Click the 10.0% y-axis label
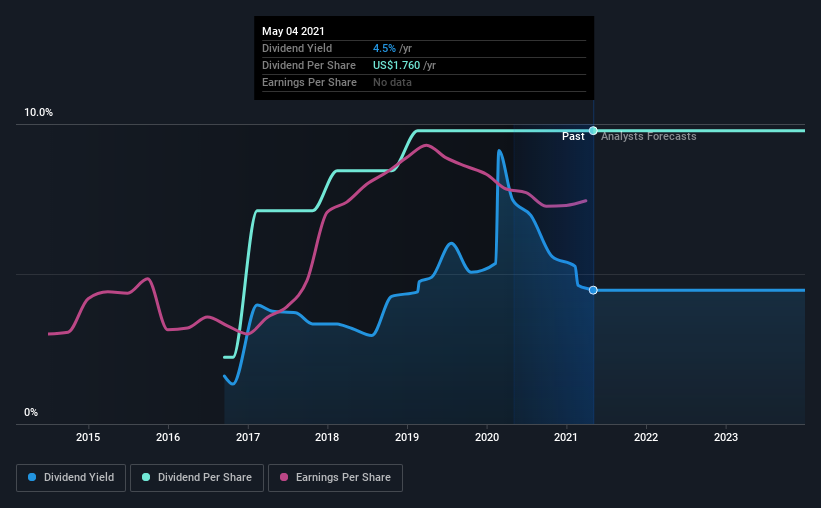Image resolution: width=821 pixels, height=508 pixels. pos(39,113)
